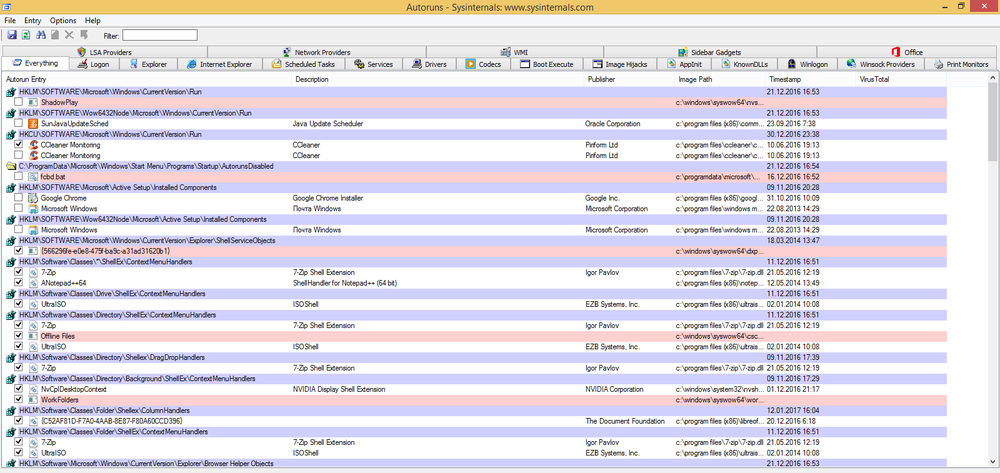The height and width of the screenshot is (473, 1000).
Task: Click the Delete X toolbar icon
Action: (70, 36)
